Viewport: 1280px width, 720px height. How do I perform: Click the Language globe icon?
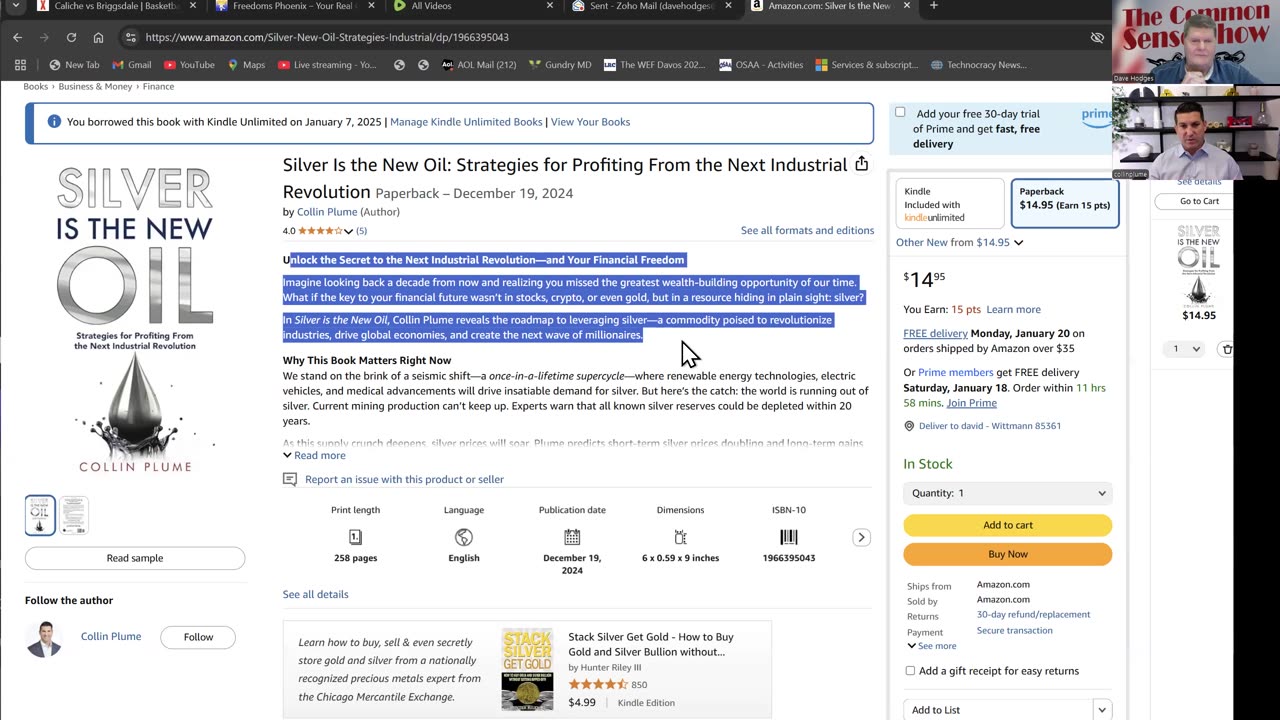pyautogui.click(x=463, y=537)
